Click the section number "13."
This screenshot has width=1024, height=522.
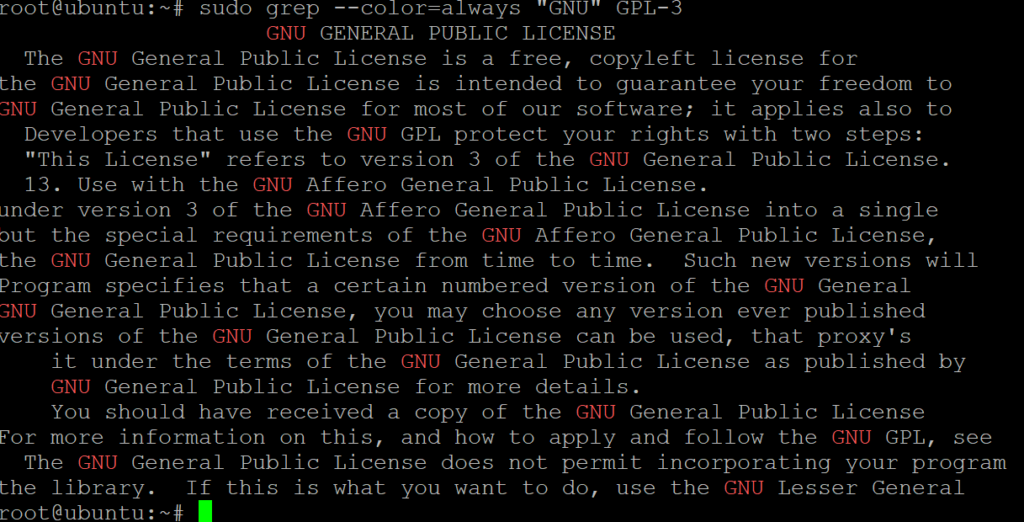(x=44, y=185)
